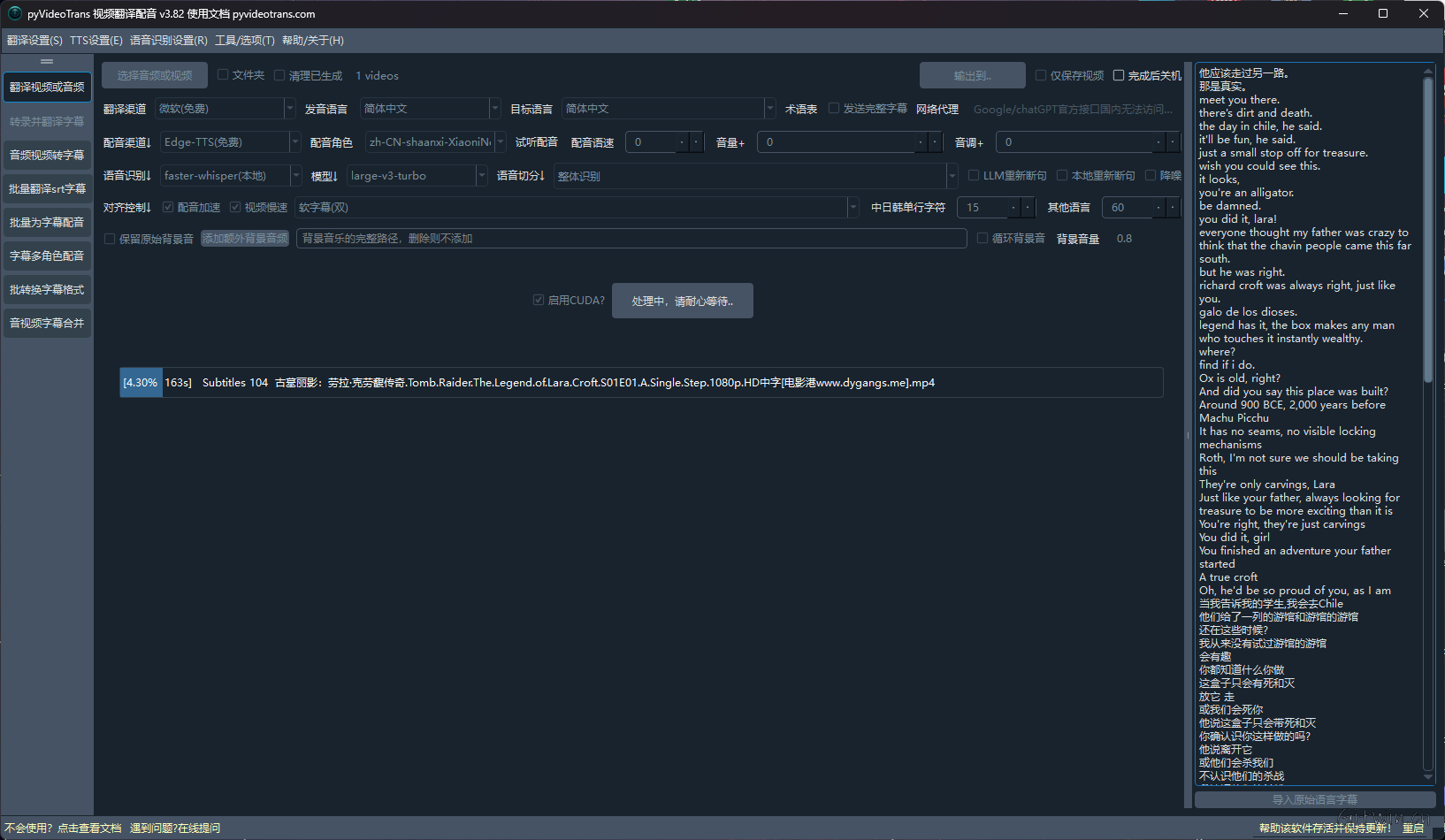The height and width of the screenshot is (840, 1445).
Task: Open the 配音渠道 Edge-TTS dropdown
Action: [x=231, y=142]
